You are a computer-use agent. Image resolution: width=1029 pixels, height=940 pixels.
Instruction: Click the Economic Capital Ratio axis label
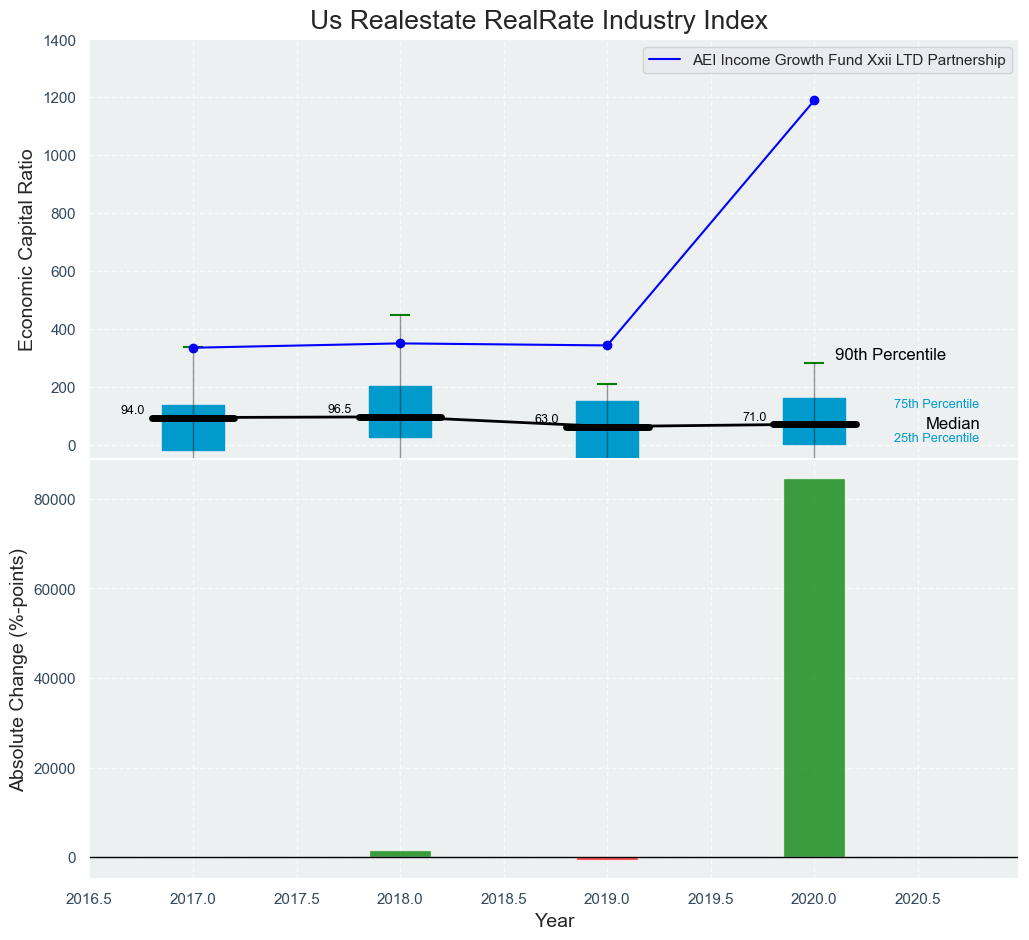[27, 249]
